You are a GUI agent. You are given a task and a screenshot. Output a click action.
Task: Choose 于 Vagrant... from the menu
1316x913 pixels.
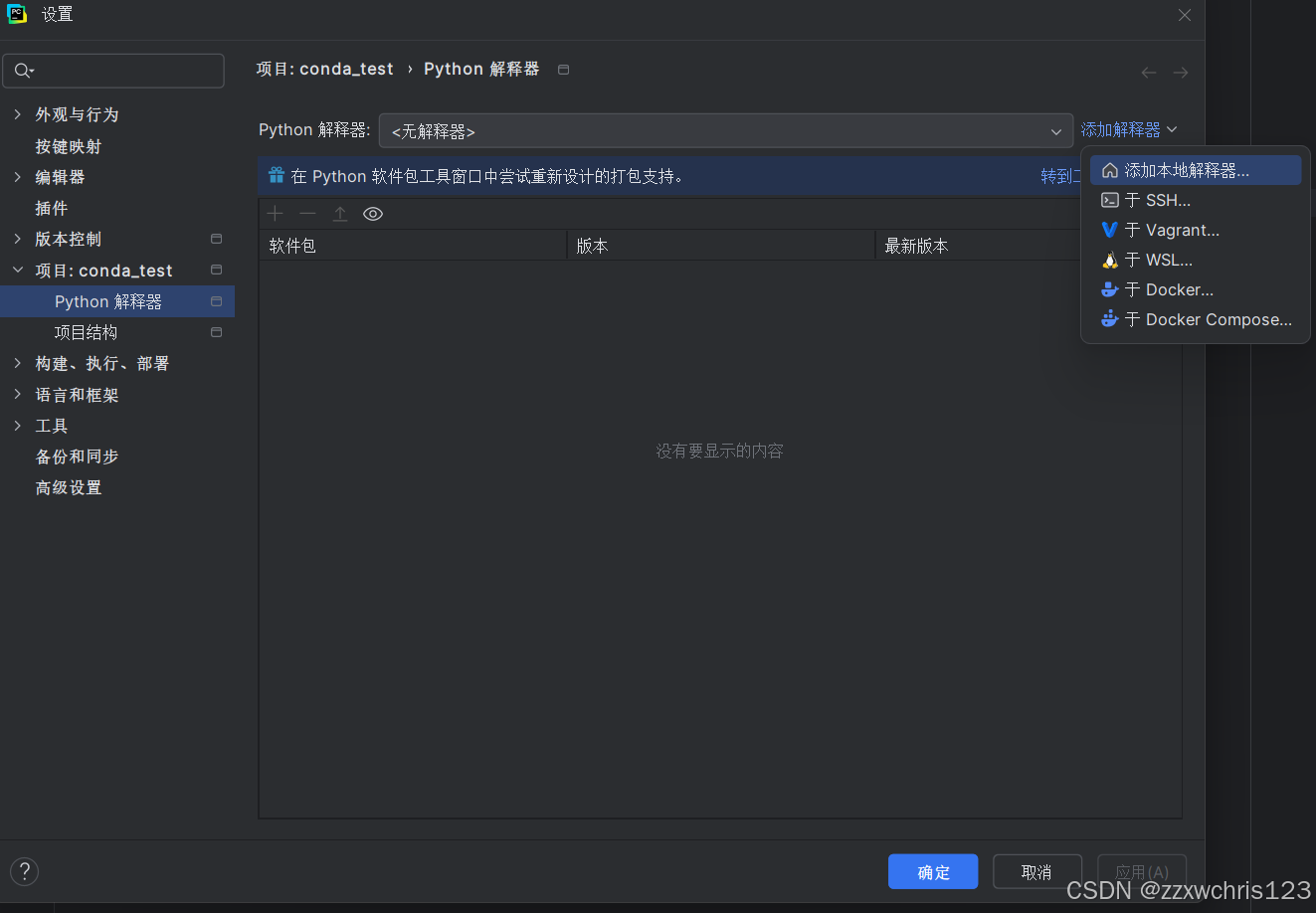[x=1196, y=230]
